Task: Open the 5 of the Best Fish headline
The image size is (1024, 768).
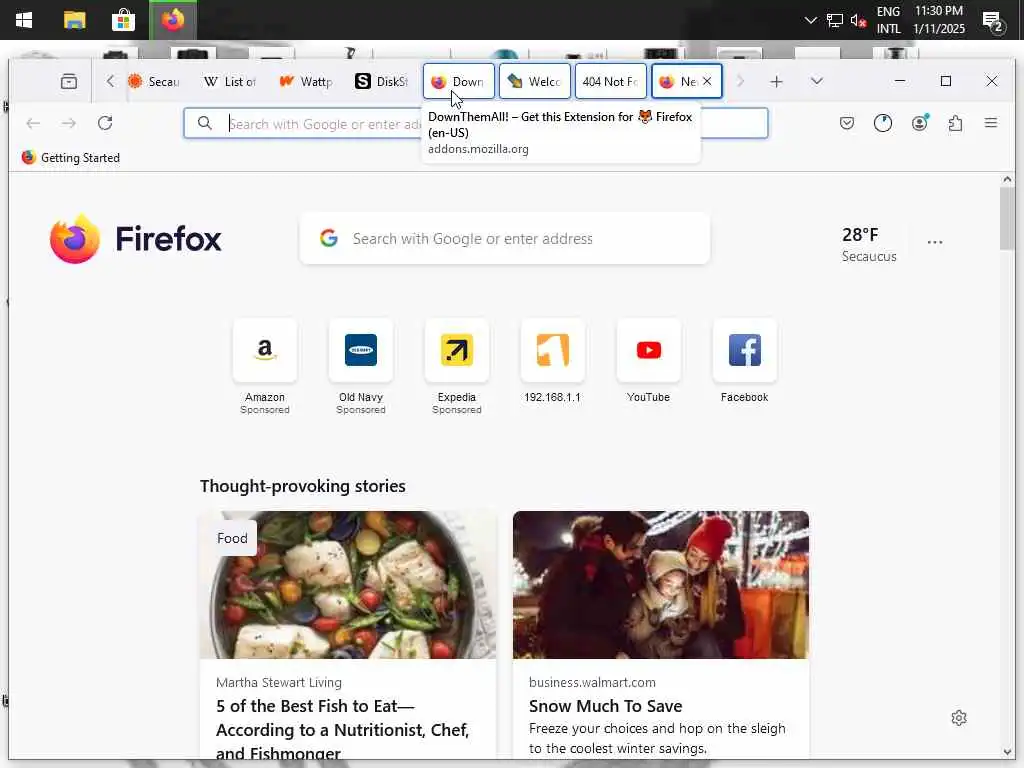Action: click(x=343, y=729)
